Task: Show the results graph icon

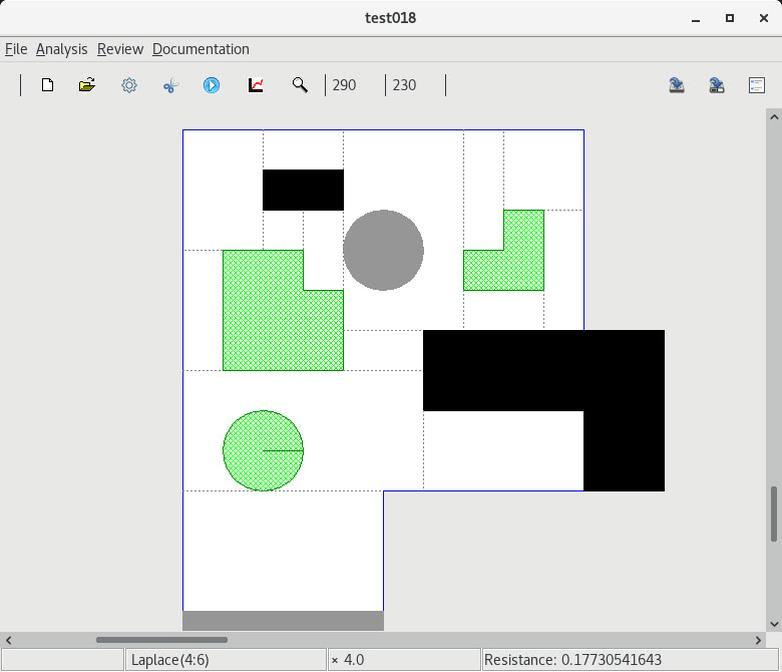Action: (x=256, y=85)
